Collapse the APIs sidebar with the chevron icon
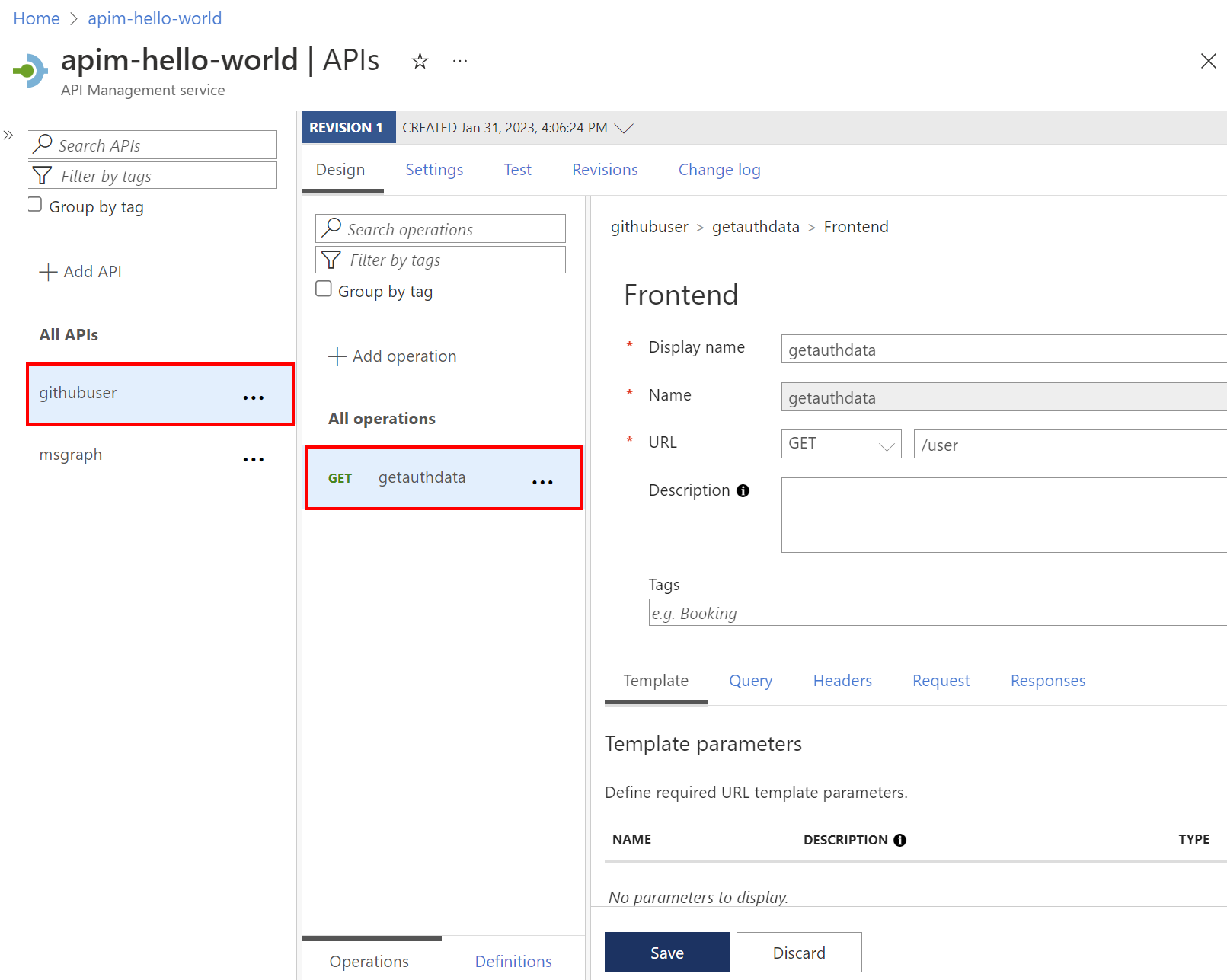The image size is (1227, 980). pos(8,134)
